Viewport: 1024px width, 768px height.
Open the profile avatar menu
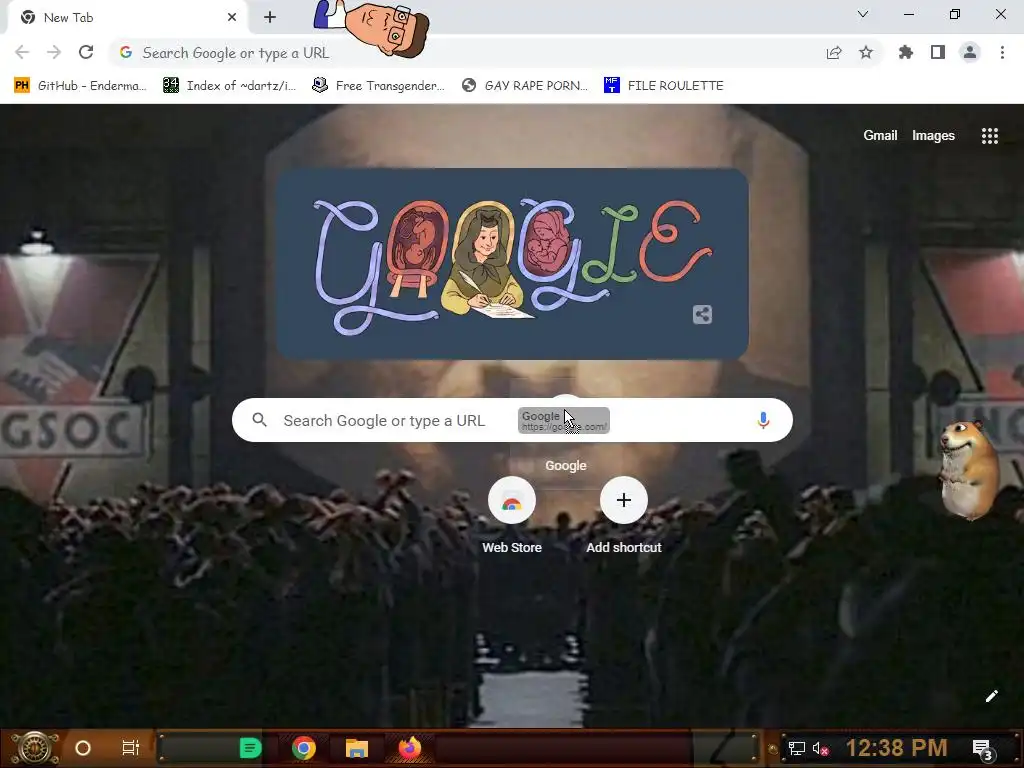click(970, 53)
